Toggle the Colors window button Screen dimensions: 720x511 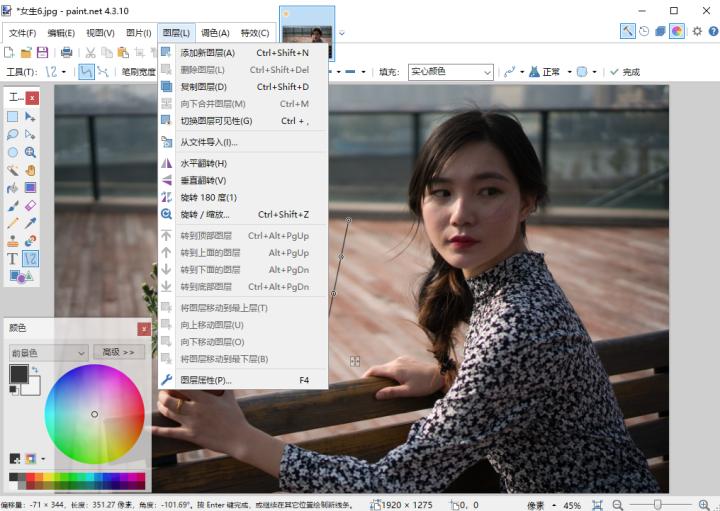(x=677, y=32)
